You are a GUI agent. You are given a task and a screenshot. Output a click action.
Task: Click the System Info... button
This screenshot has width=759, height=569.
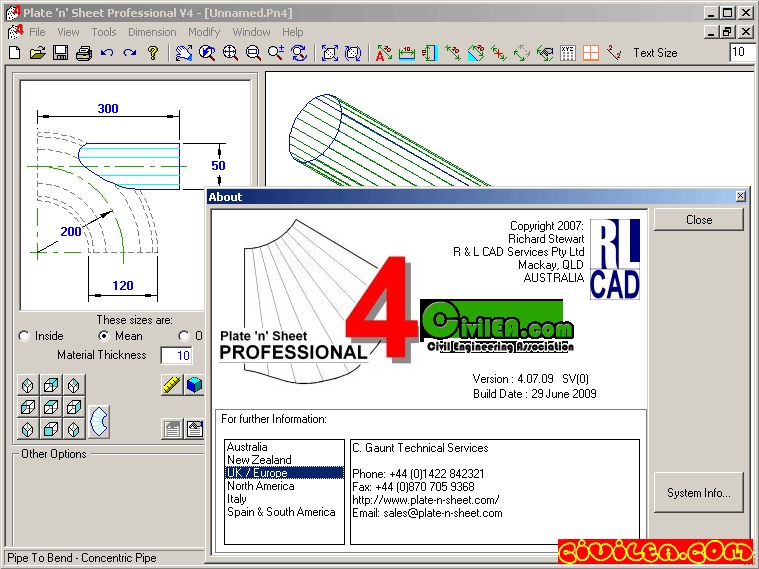698,492
